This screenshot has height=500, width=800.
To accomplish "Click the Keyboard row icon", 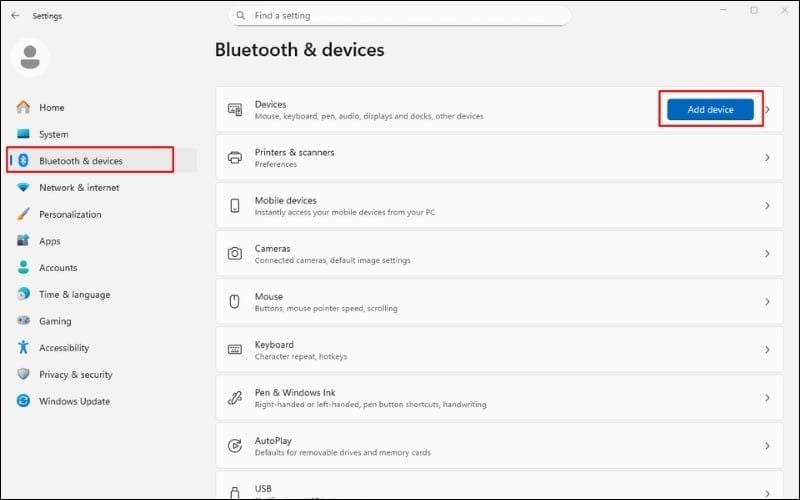I will point(235,349).
